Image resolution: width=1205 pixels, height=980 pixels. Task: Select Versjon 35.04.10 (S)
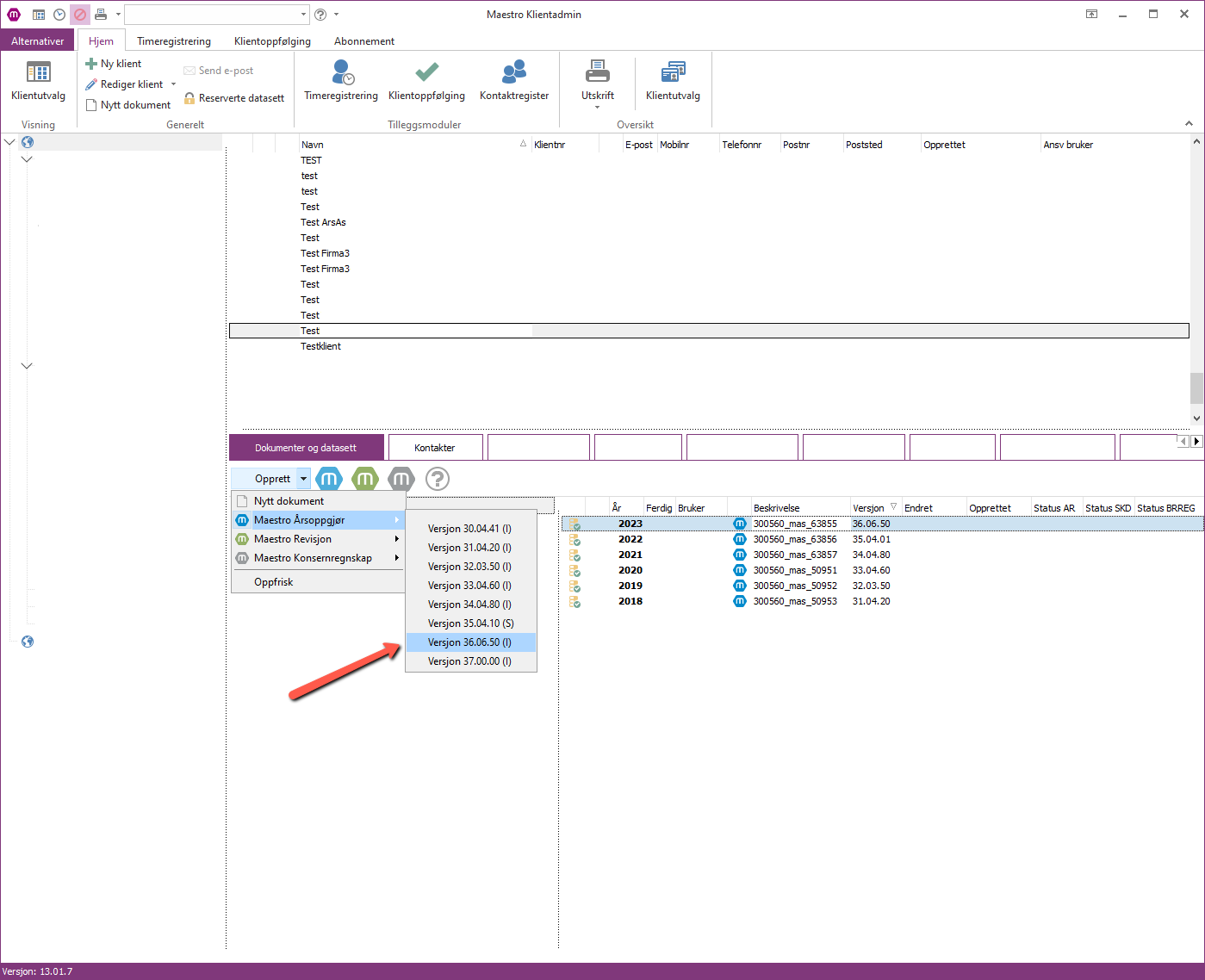point(471,623)
